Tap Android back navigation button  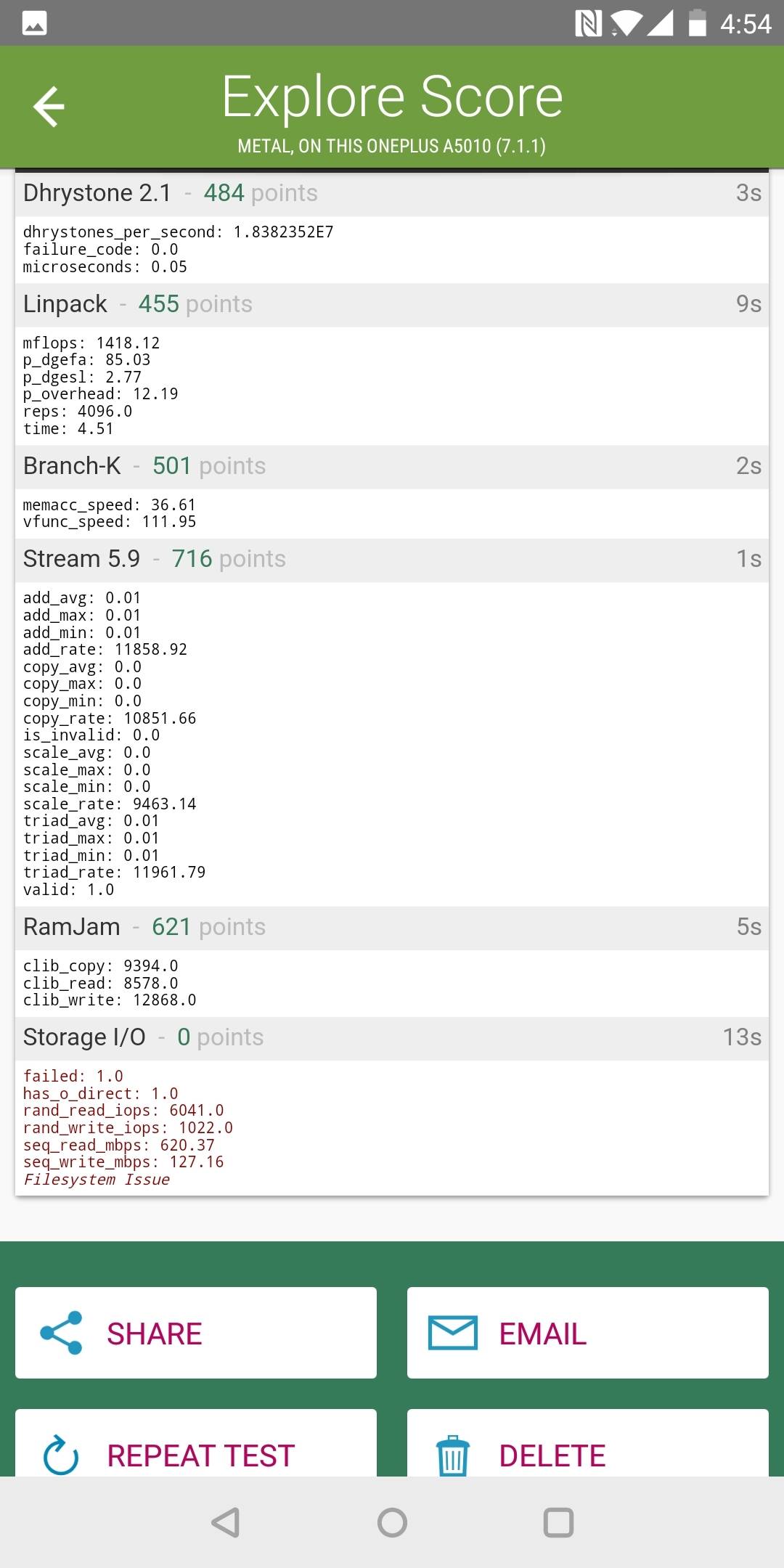pos(226,1522)
